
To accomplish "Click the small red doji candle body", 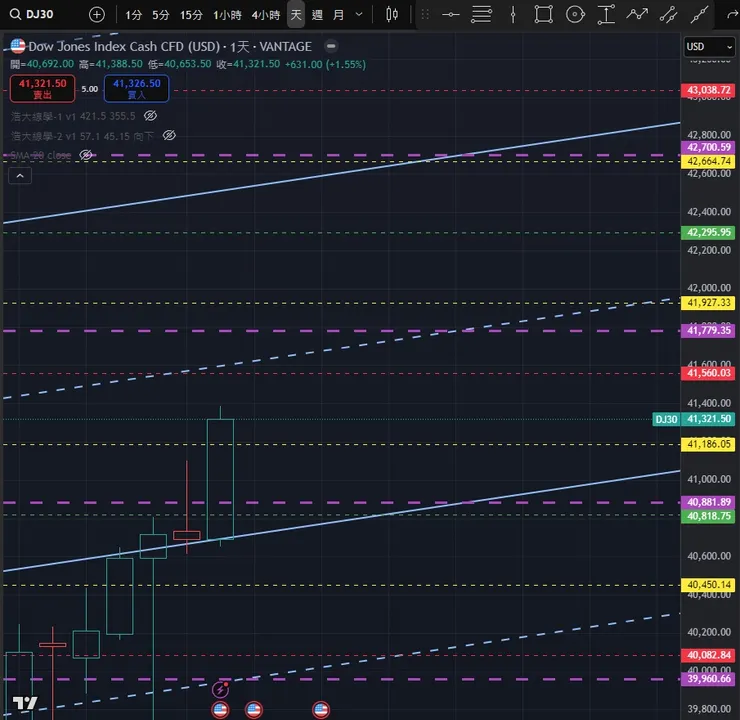I will (x=187, y=536).
